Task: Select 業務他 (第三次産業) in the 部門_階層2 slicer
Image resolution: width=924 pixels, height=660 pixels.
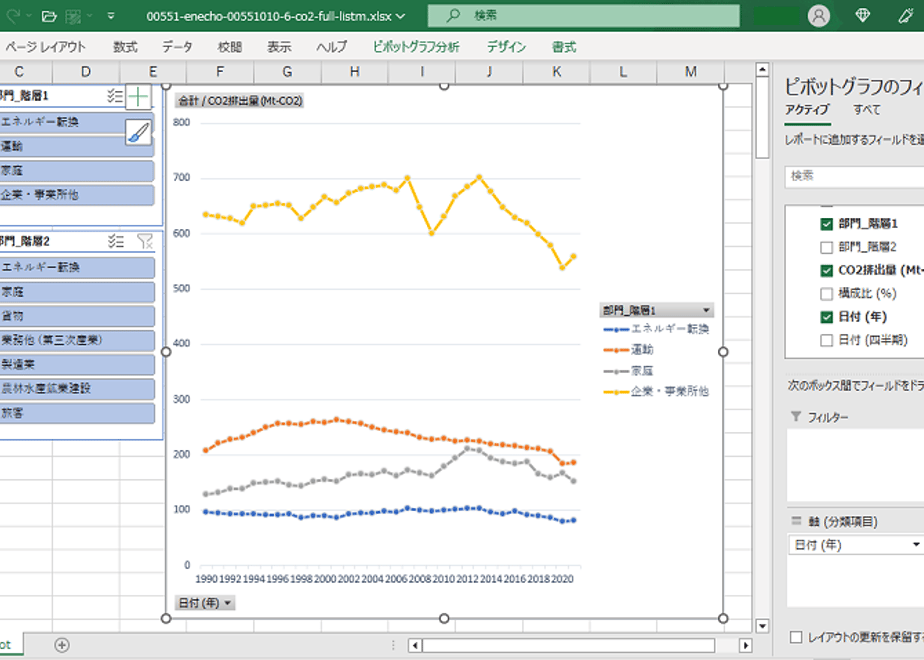Action: tap(77, 340)
